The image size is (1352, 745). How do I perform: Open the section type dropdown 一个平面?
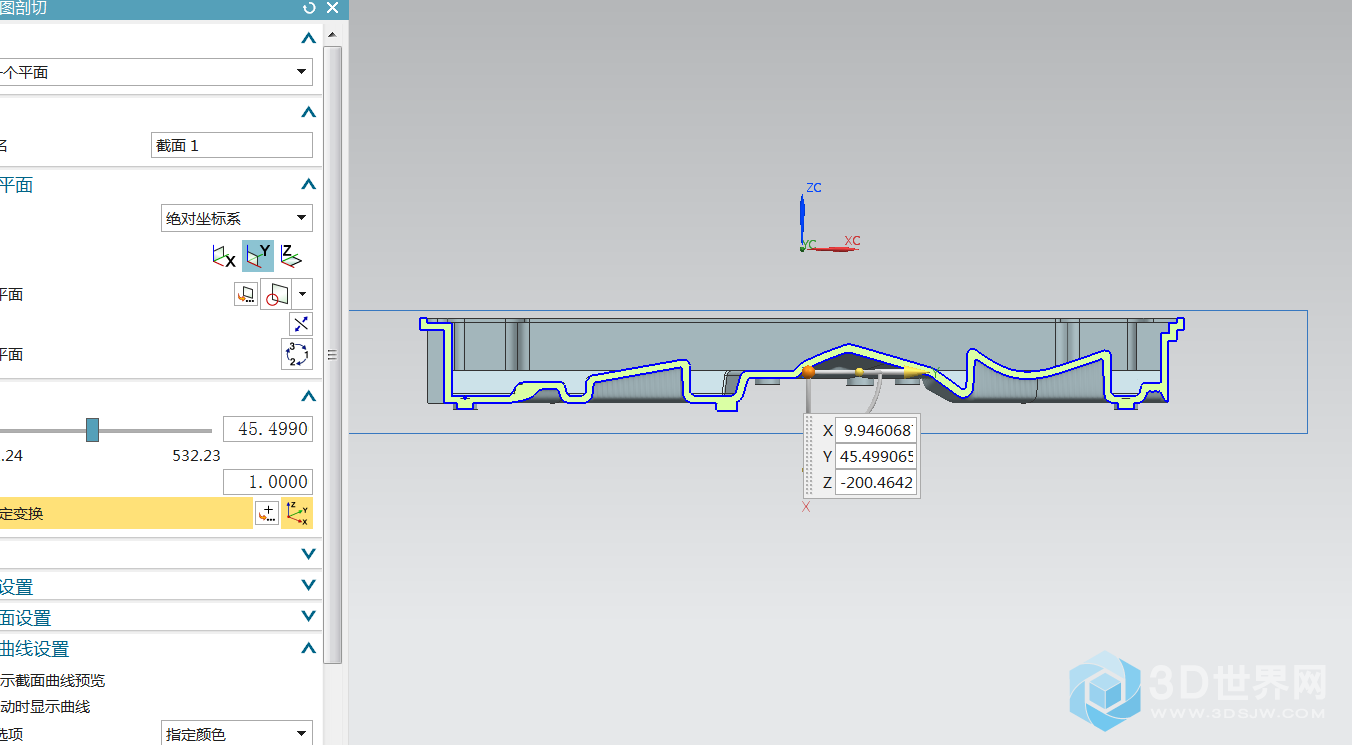[156, 72]
